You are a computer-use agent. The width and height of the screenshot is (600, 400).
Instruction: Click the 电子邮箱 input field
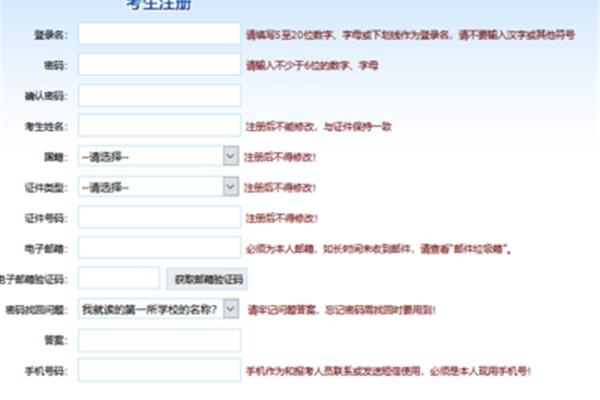[159, 248]
